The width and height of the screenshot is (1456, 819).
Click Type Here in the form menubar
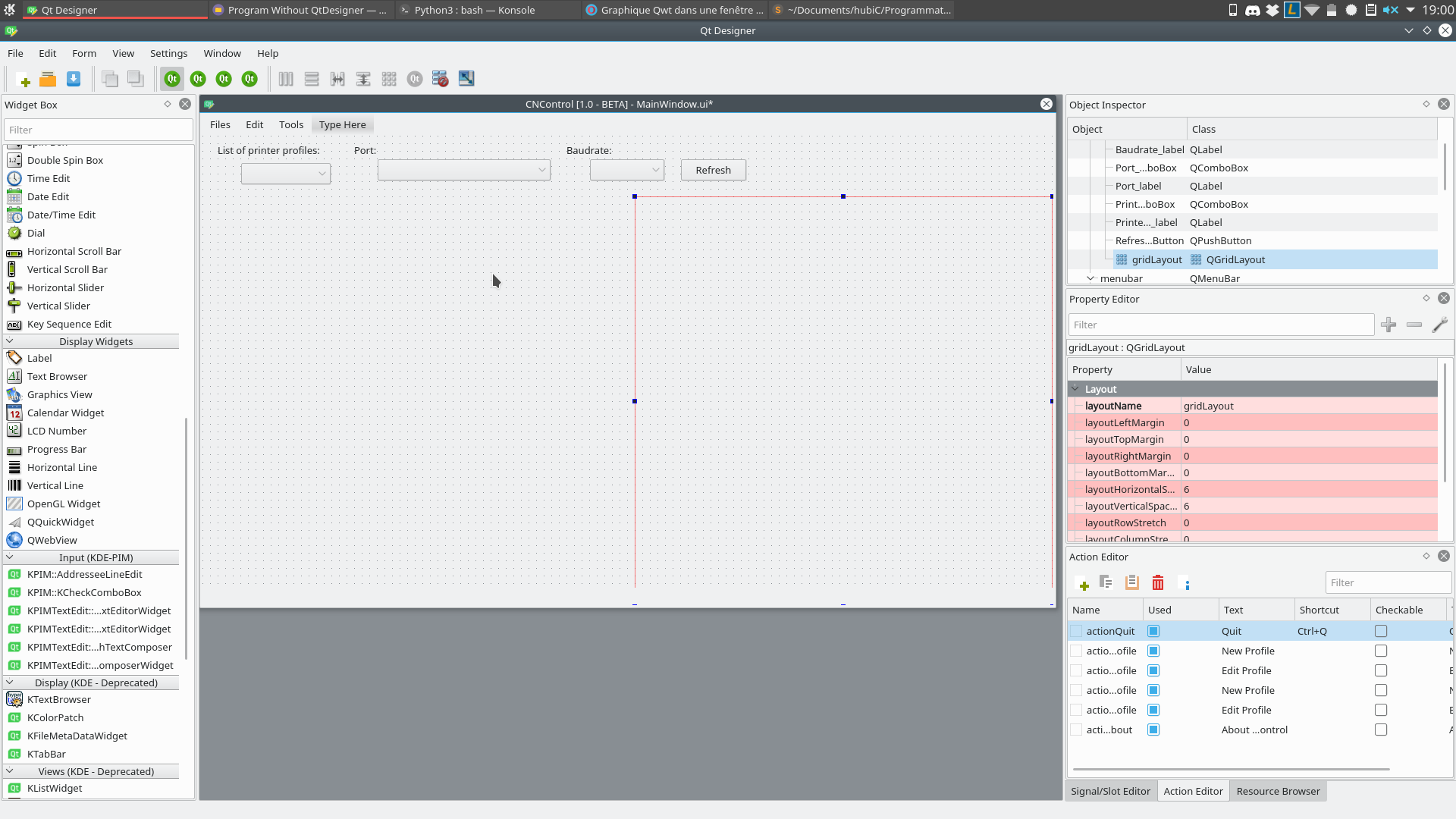point(343,124)
